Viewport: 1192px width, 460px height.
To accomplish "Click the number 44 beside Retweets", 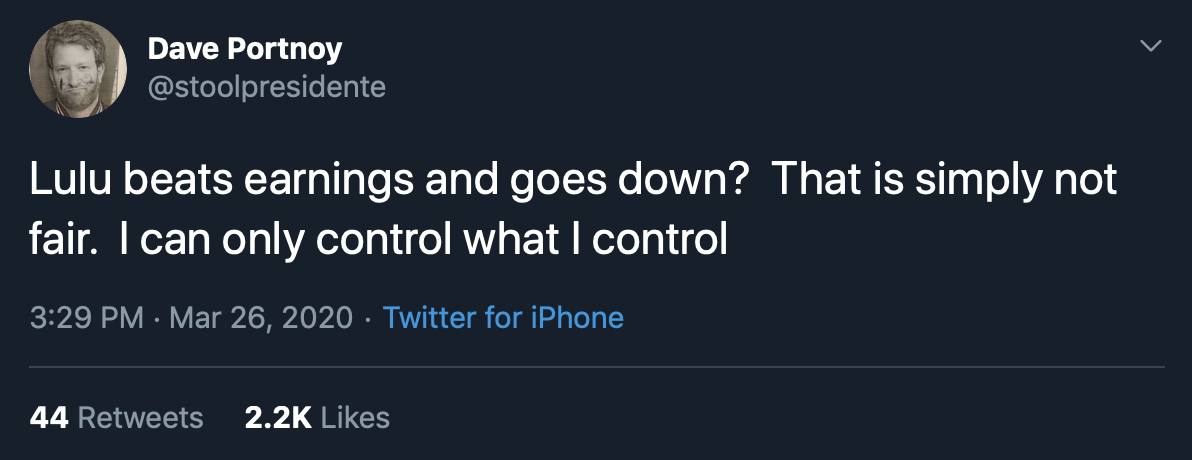I will [x=49, y=417].
